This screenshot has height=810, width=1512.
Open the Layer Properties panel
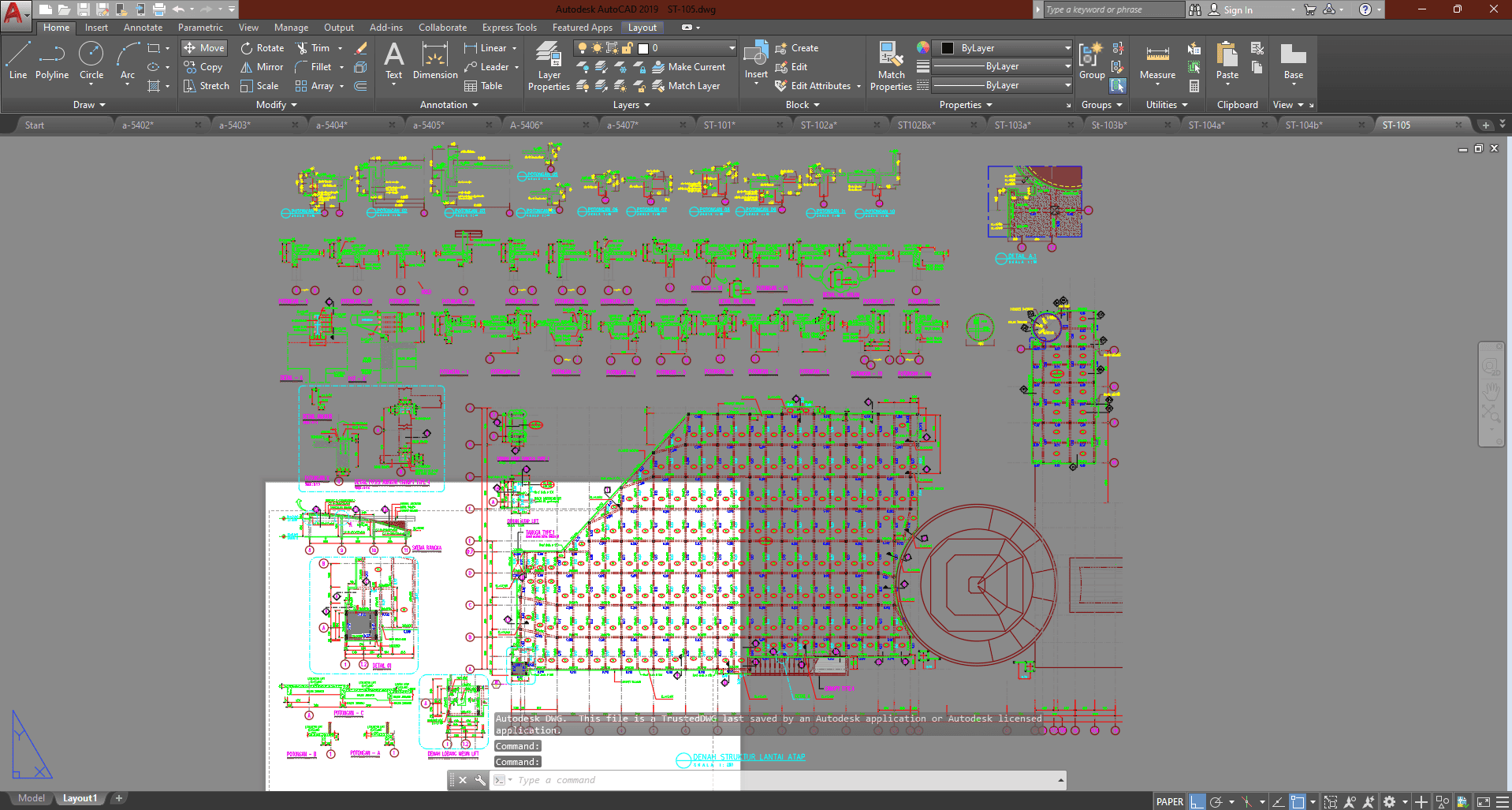point(549,66)
